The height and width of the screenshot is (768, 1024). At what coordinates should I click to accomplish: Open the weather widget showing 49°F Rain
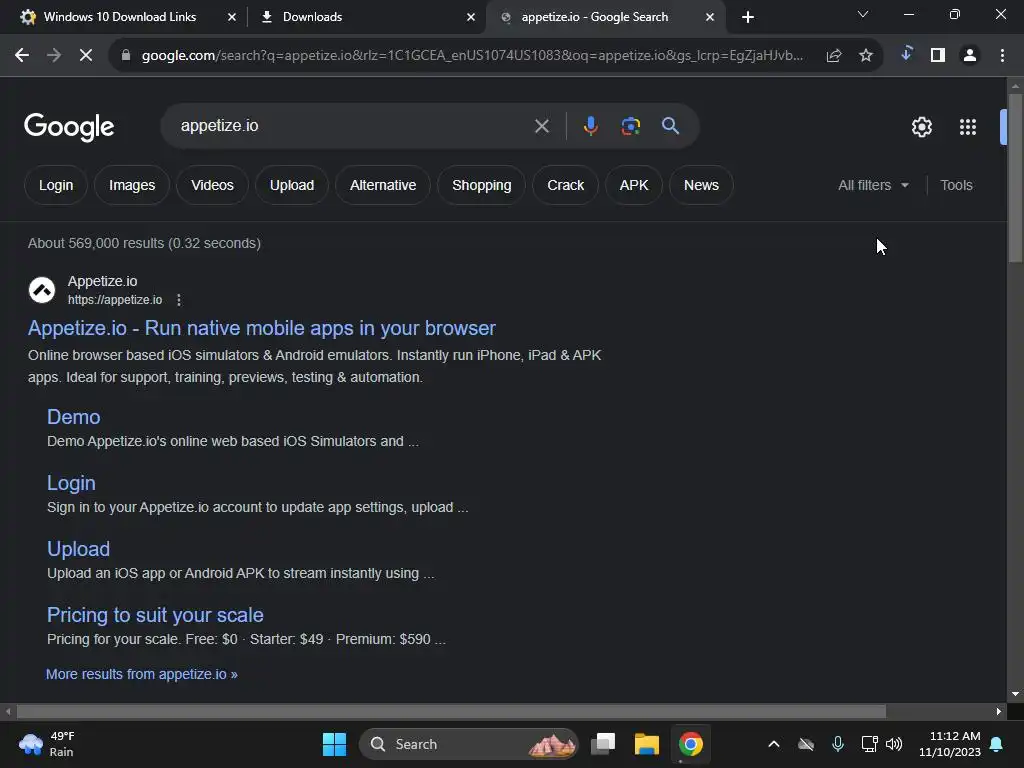(x=47, y=744)
